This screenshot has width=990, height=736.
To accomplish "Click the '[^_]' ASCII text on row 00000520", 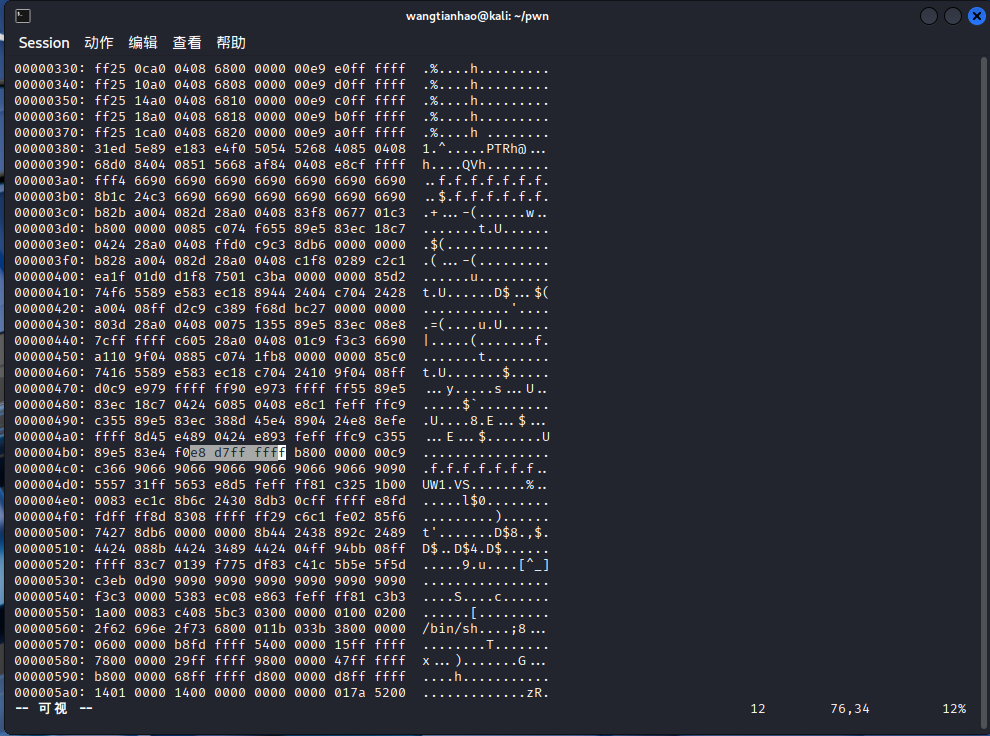I will pos(534,564).
